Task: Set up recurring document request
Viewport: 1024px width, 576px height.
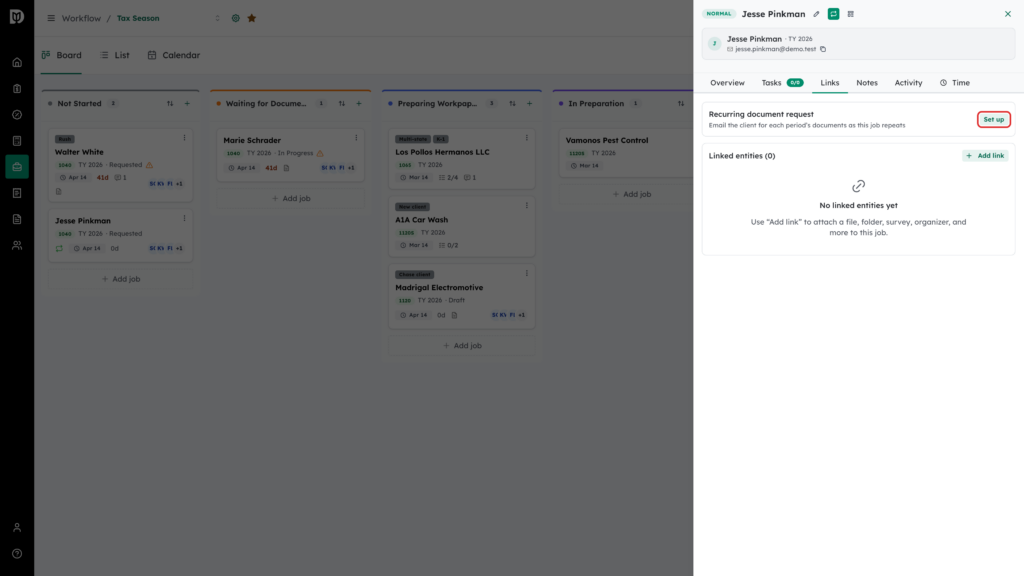Action: pyautogui.click(x=993, y=120)
